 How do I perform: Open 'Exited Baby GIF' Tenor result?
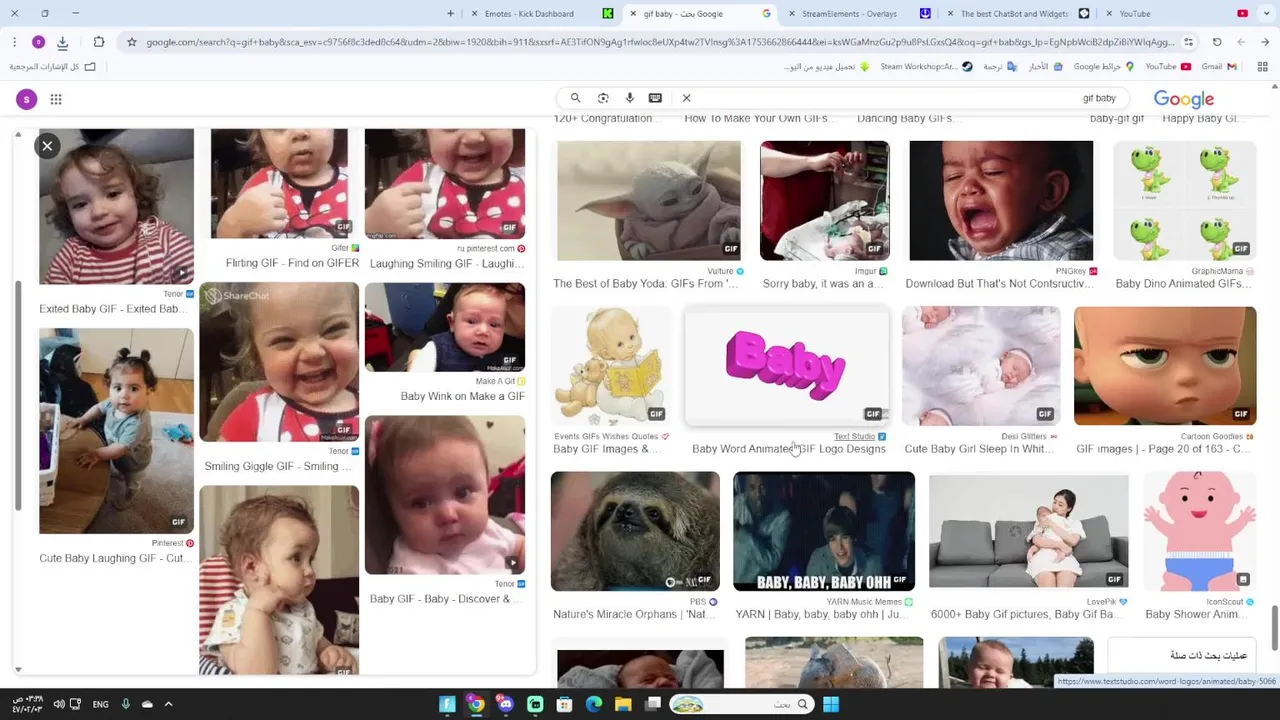(x=113, y=309)
